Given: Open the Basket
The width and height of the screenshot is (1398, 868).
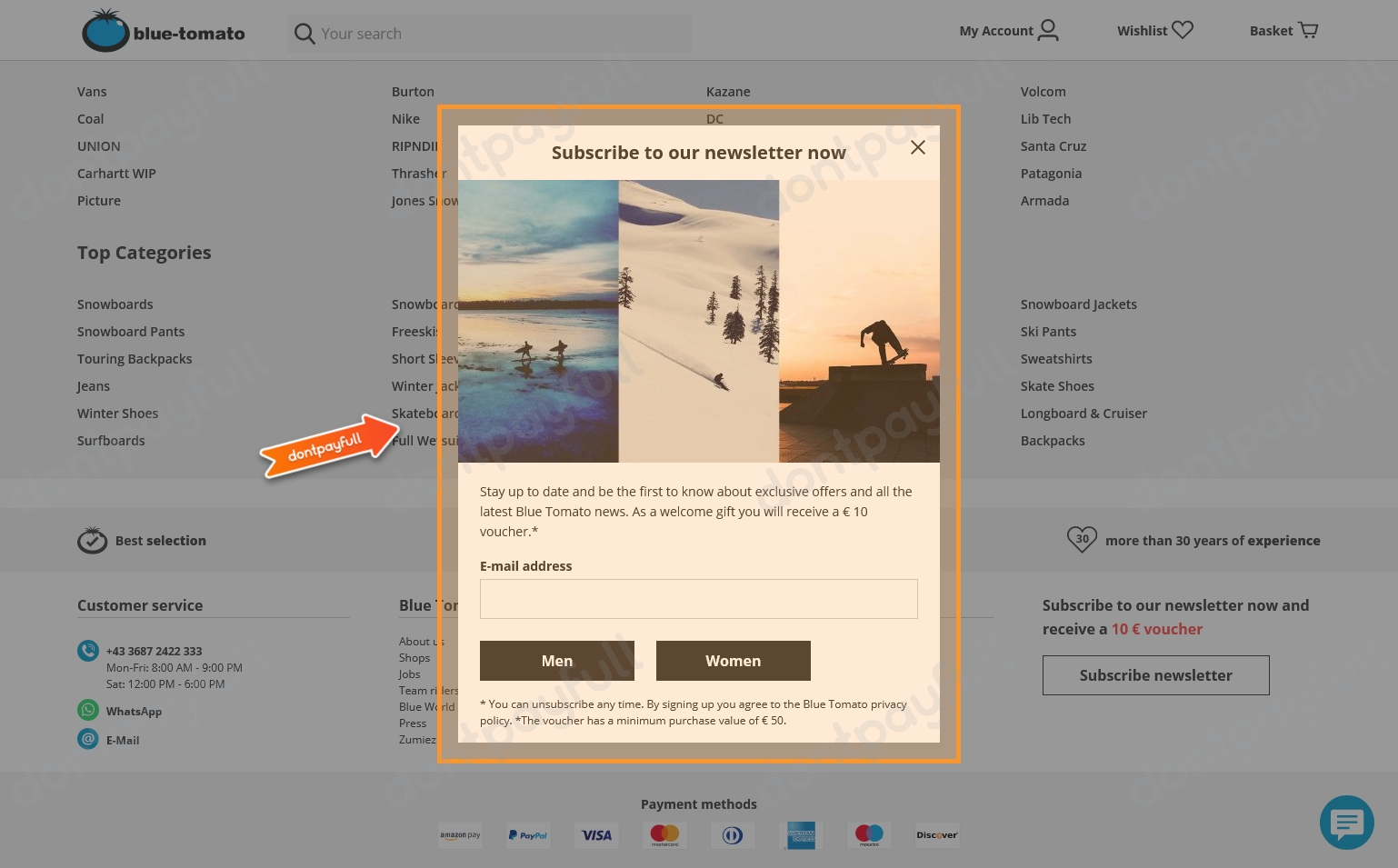Looking at the screenshot, I should 1283,30.
